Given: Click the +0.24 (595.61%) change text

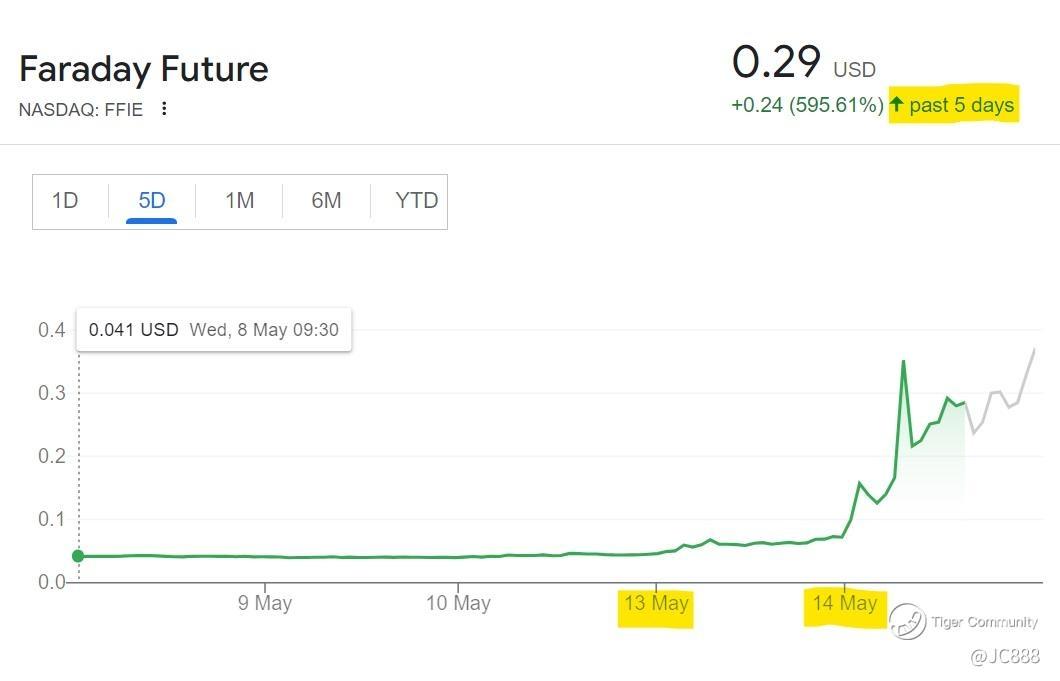Looking at the screenshot, I should (807, 105).
